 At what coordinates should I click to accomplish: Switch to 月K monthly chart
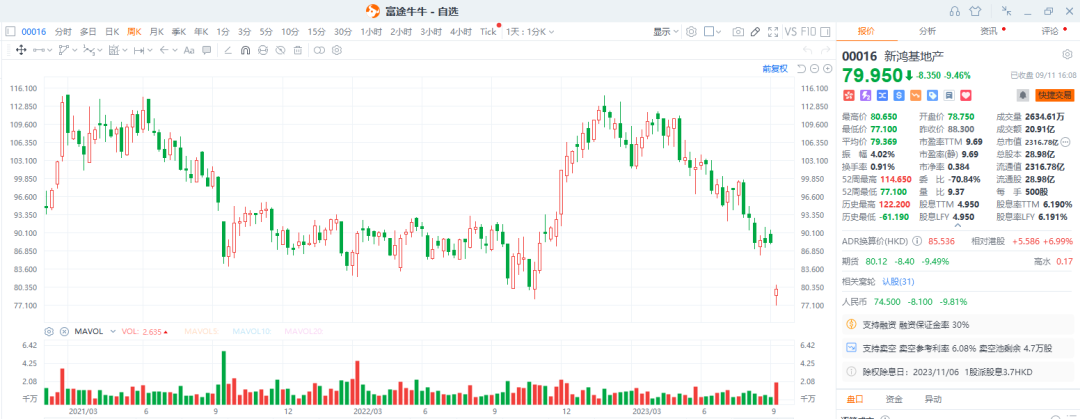[x=156, y=31]
